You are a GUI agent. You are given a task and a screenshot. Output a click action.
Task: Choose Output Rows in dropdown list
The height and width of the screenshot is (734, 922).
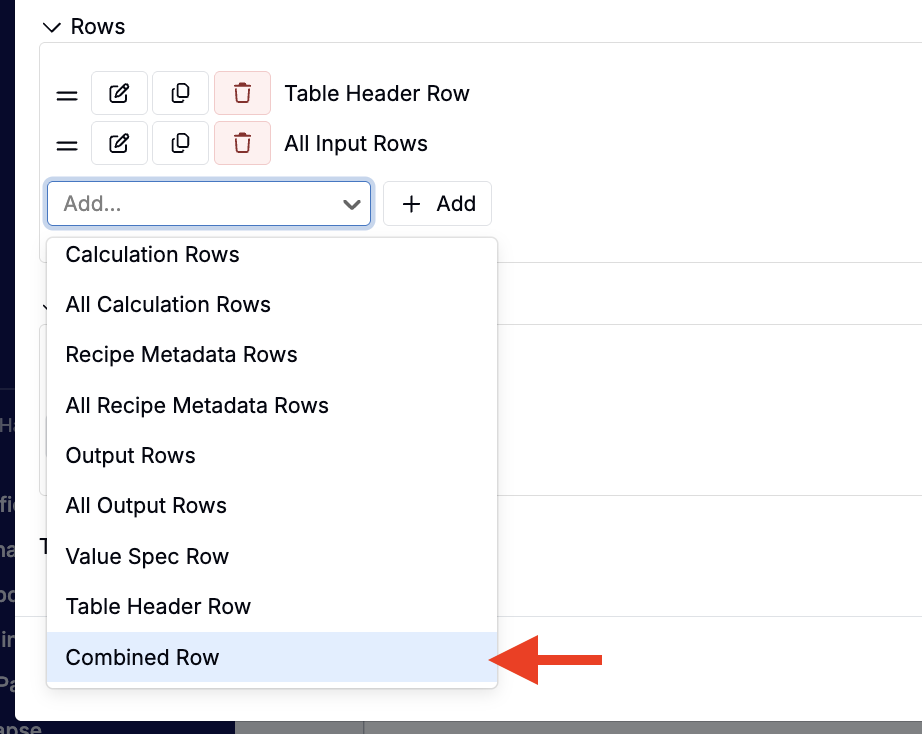coord(130,456)
